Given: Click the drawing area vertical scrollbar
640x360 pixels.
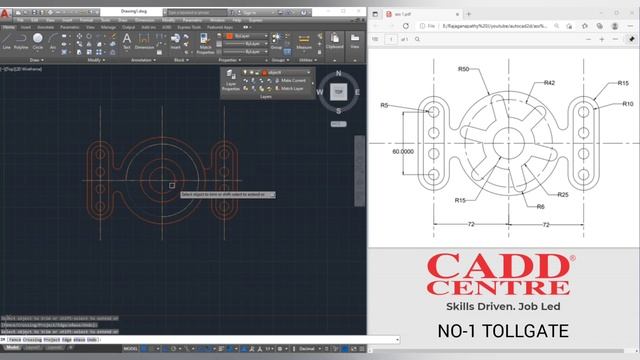Looking at the screenshot, I should [x=360, y=171].
